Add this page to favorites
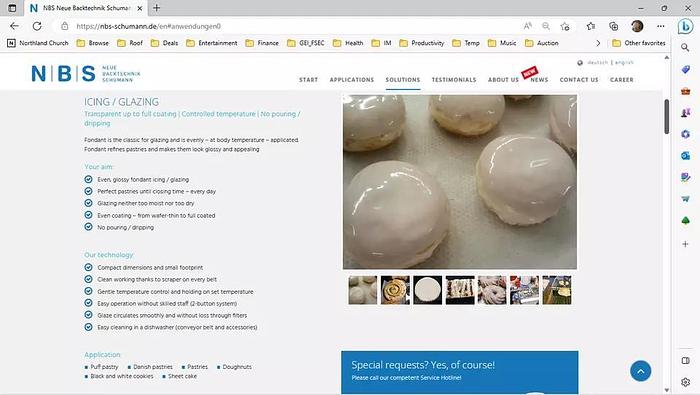 (x=565, y=26)
